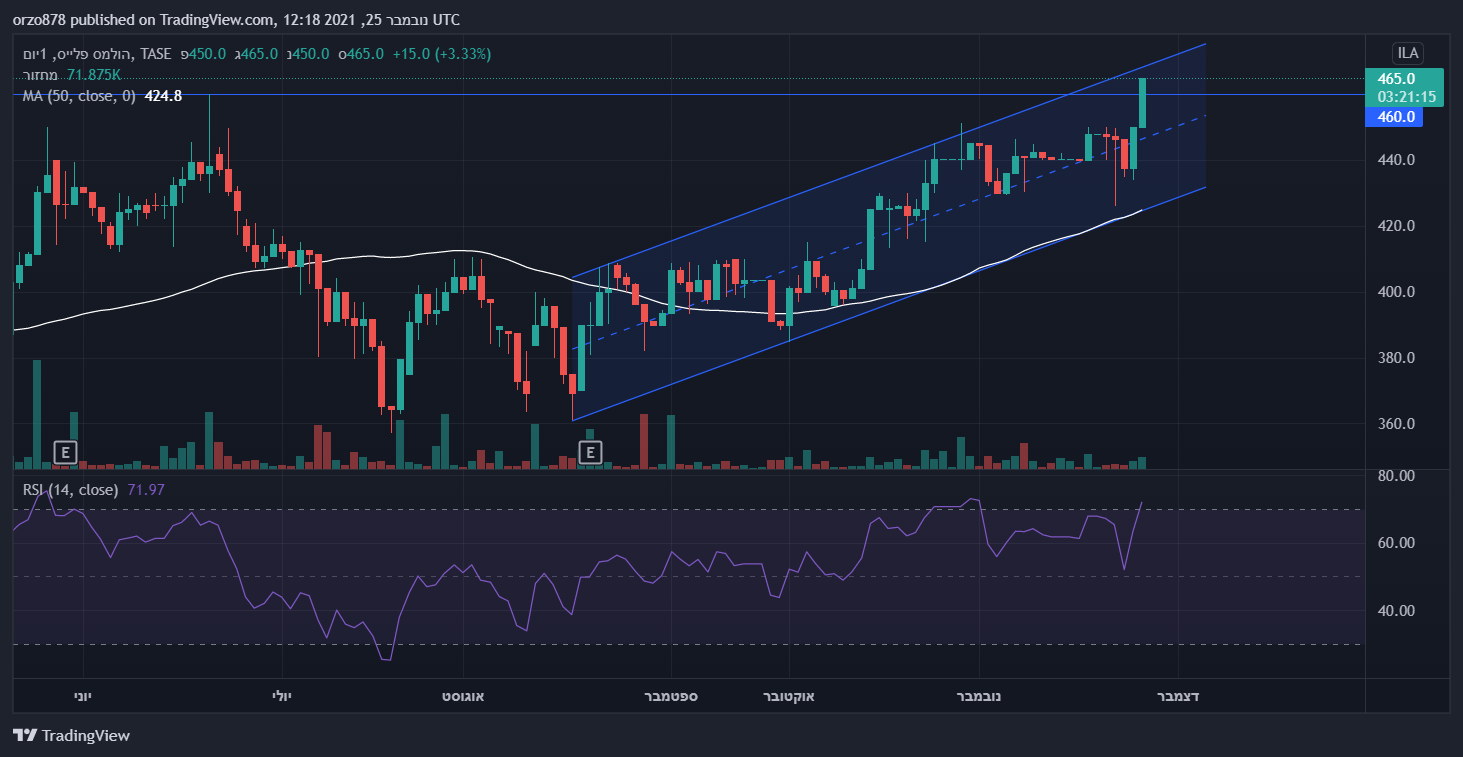Click the RSI value 71.97

pos(146,490)
